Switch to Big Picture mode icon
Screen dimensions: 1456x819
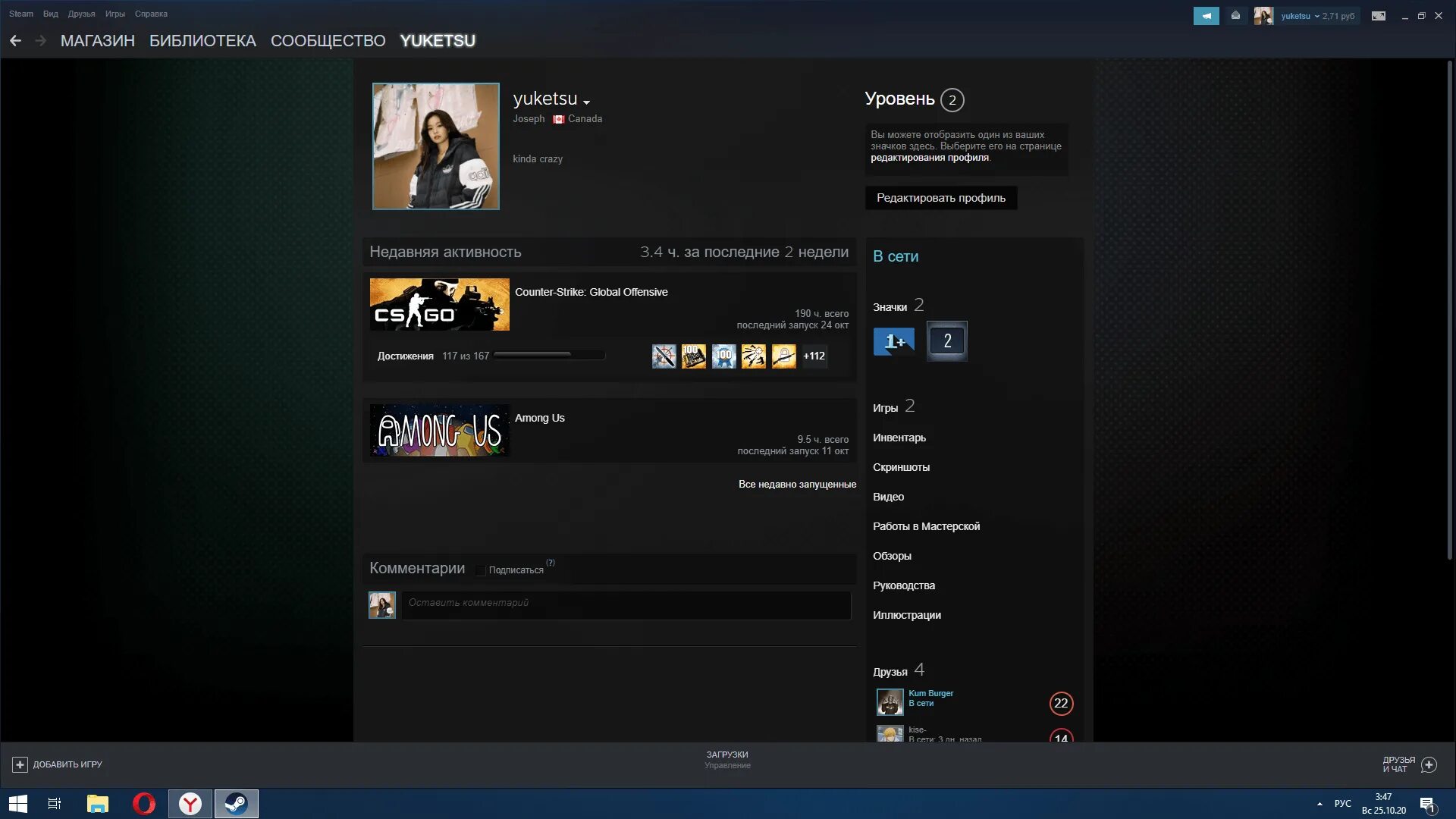tap(1379, 16)
